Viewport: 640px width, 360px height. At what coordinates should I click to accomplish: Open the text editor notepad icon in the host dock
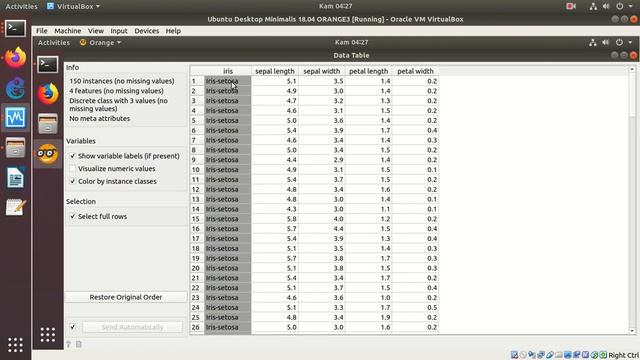tap(15, 207)
